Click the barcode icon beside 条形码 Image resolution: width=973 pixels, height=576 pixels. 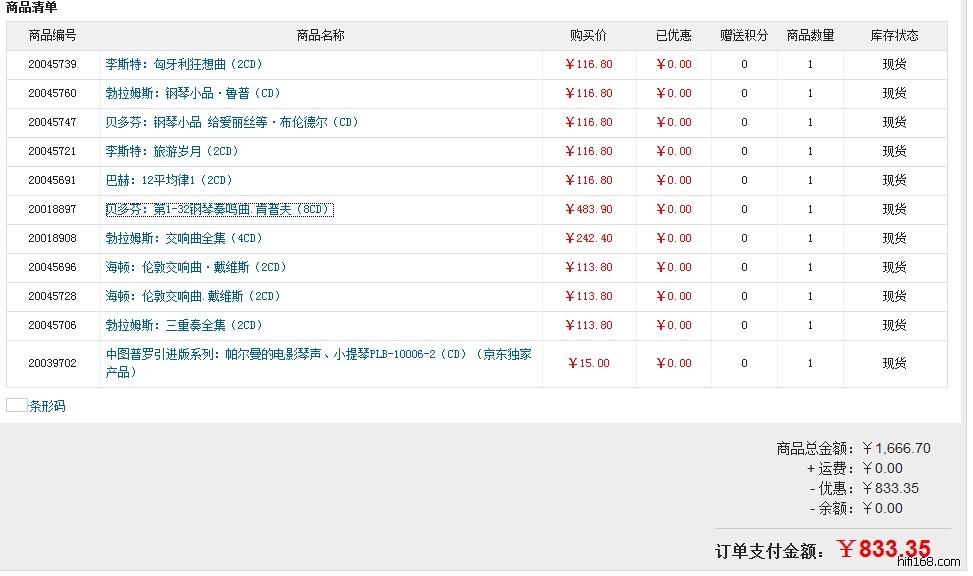[x=16, y=405]
